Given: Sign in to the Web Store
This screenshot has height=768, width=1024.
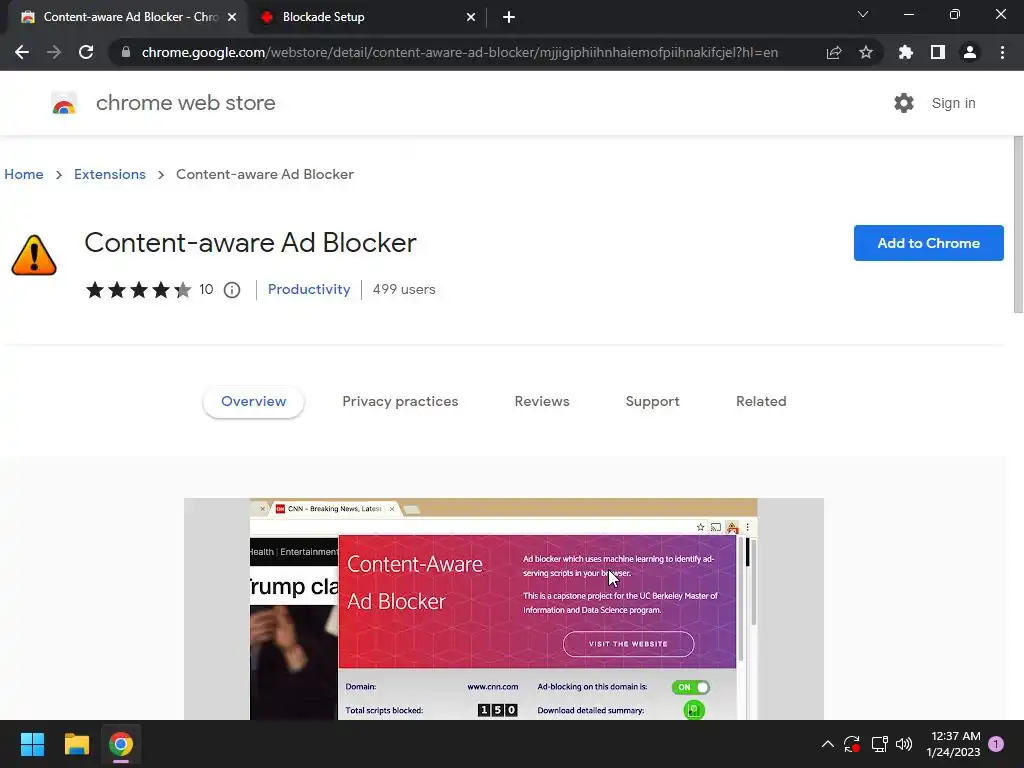Looking at the screenshot, I should point(953,103).
